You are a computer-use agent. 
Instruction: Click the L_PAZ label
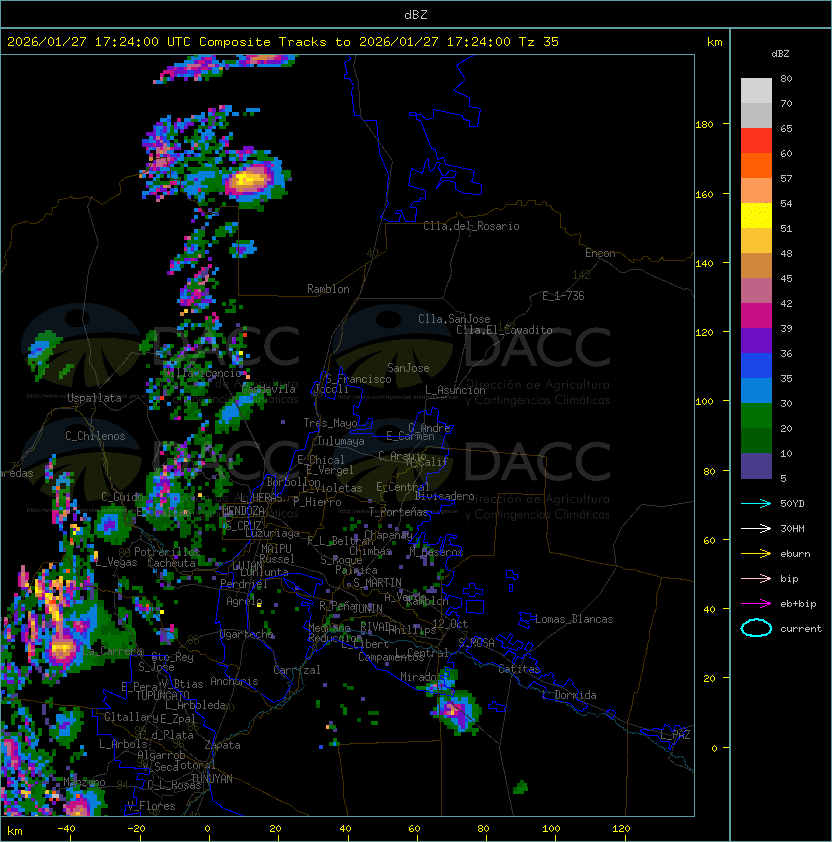pyautogui.click(x=675, y=735)
